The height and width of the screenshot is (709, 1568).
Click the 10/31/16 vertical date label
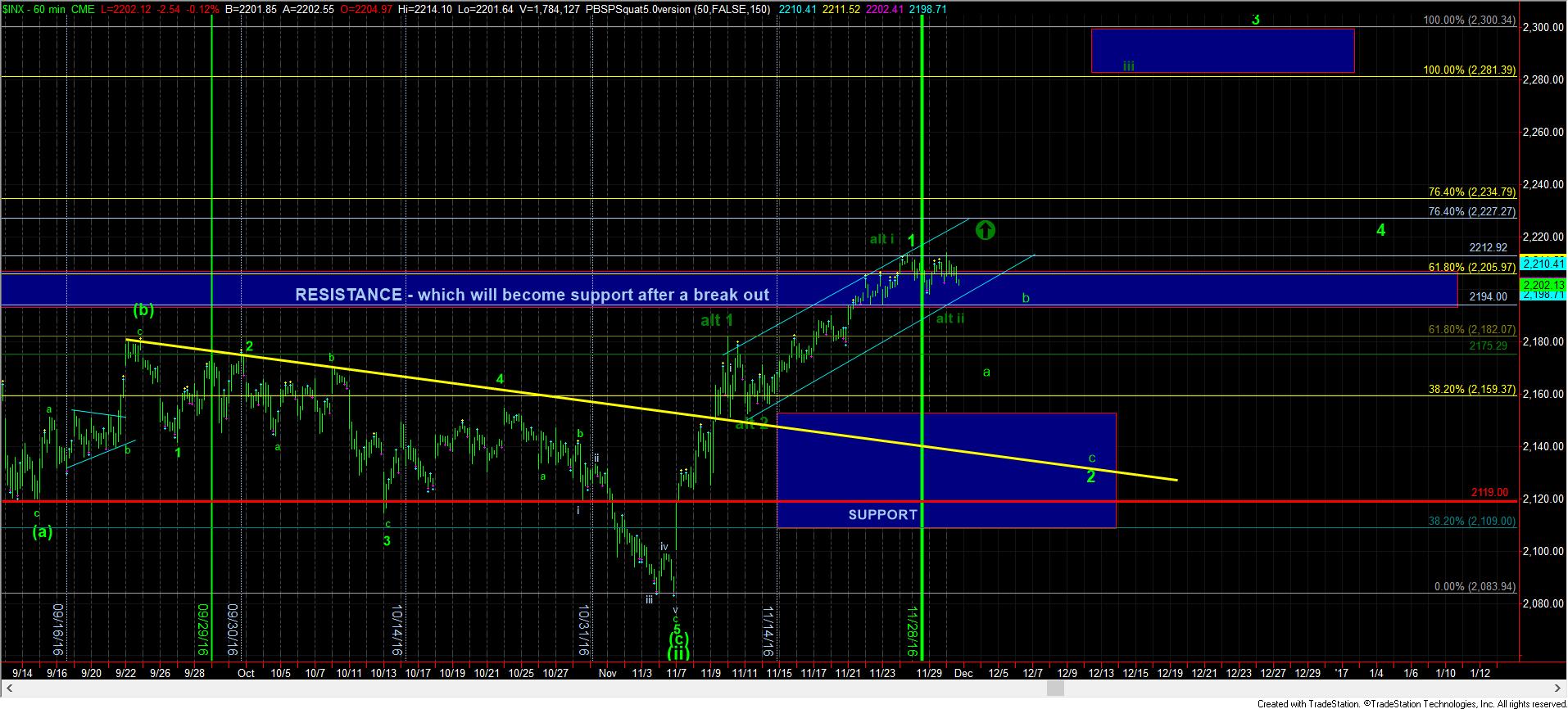(x=584, y=630)
